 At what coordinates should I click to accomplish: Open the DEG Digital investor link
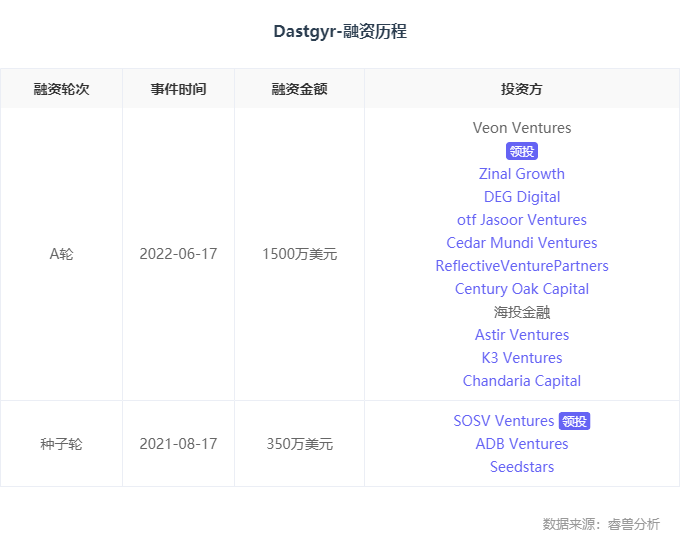pyautogui.click(x=522, y=197)
